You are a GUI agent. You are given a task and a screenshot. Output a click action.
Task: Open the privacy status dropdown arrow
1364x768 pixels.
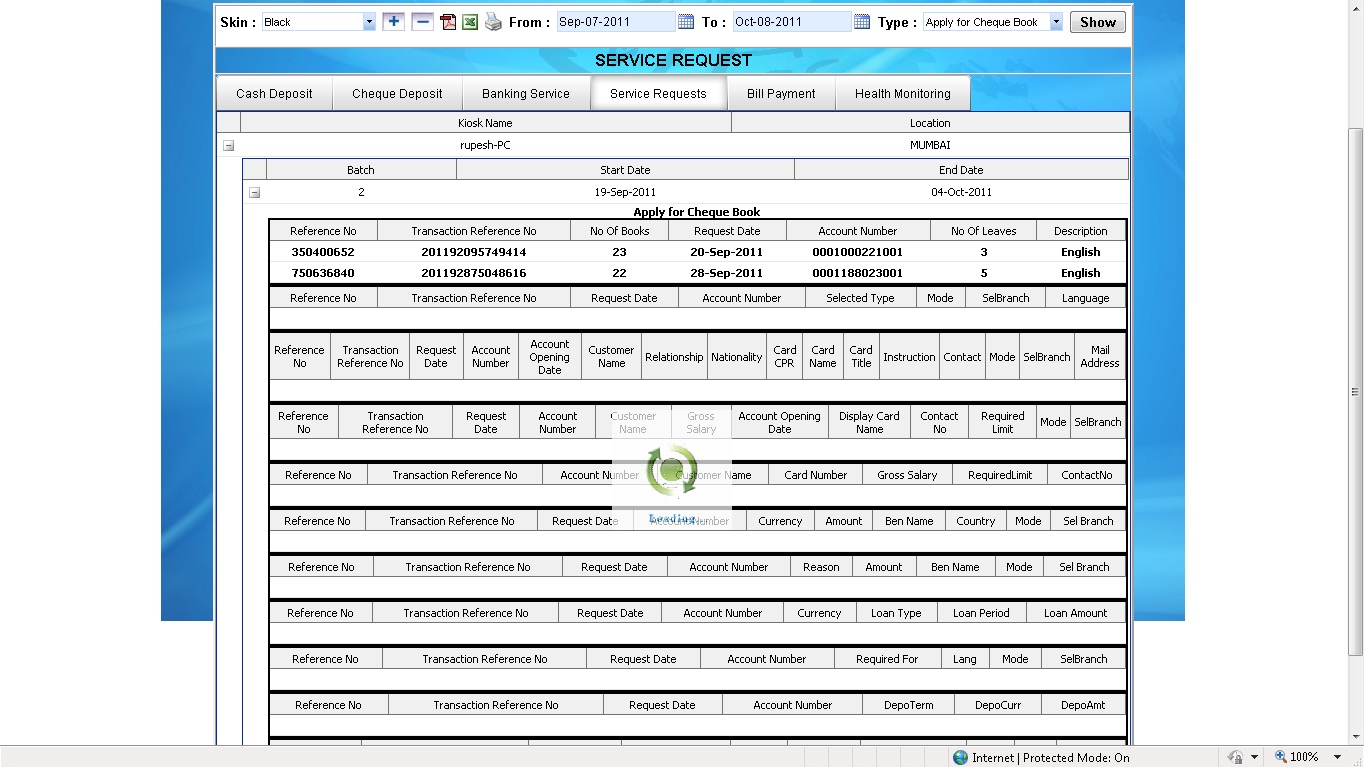(x=1254, y=757)
